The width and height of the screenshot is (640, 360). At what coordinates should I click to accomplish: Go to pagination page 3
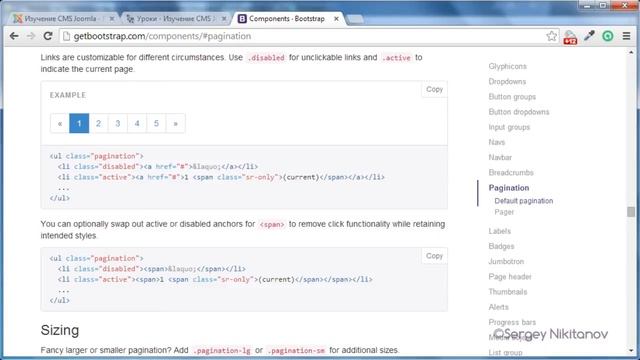[118, 123]
